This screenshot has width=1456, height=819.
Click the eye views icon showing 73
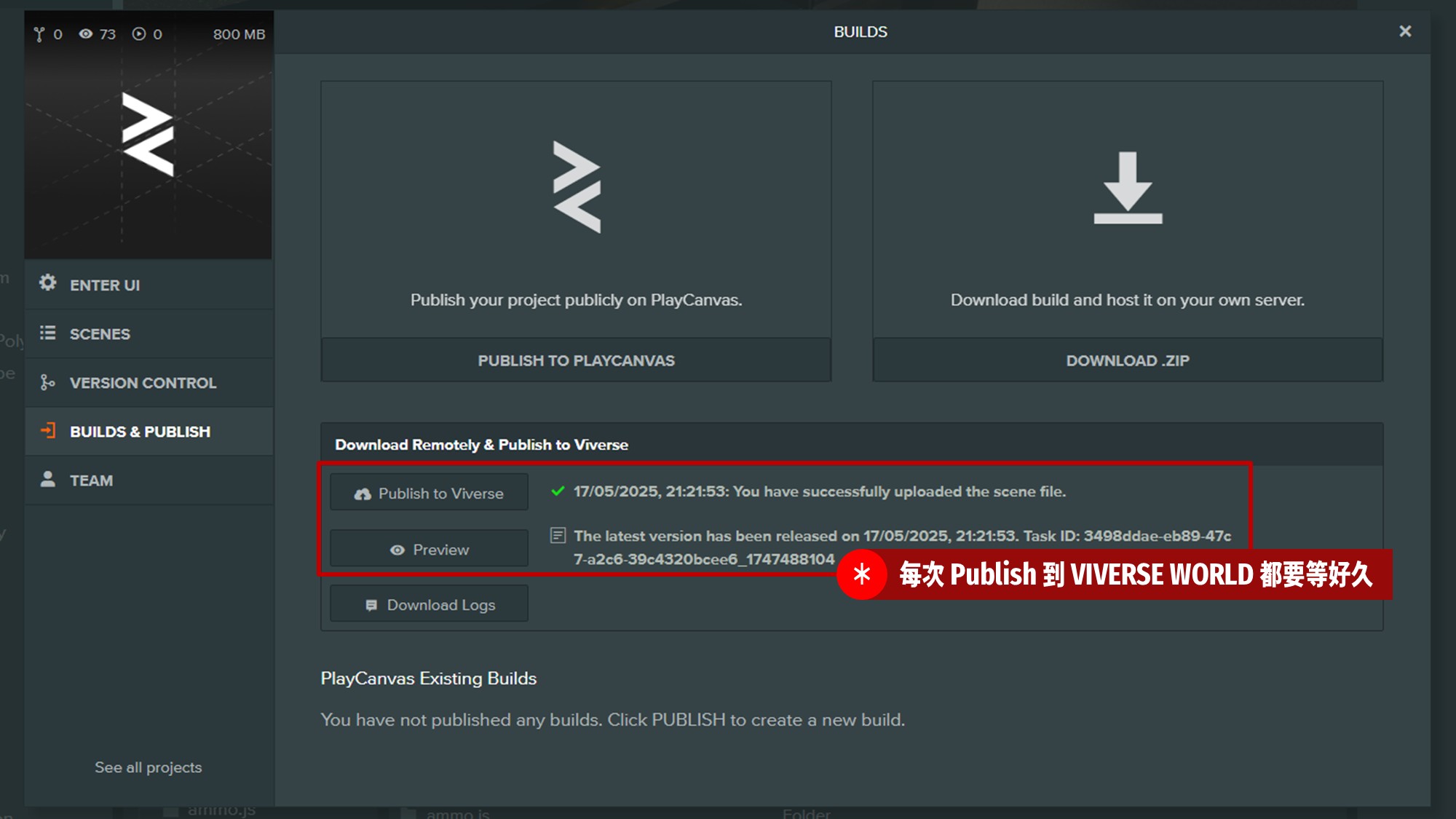pos(86,33)
